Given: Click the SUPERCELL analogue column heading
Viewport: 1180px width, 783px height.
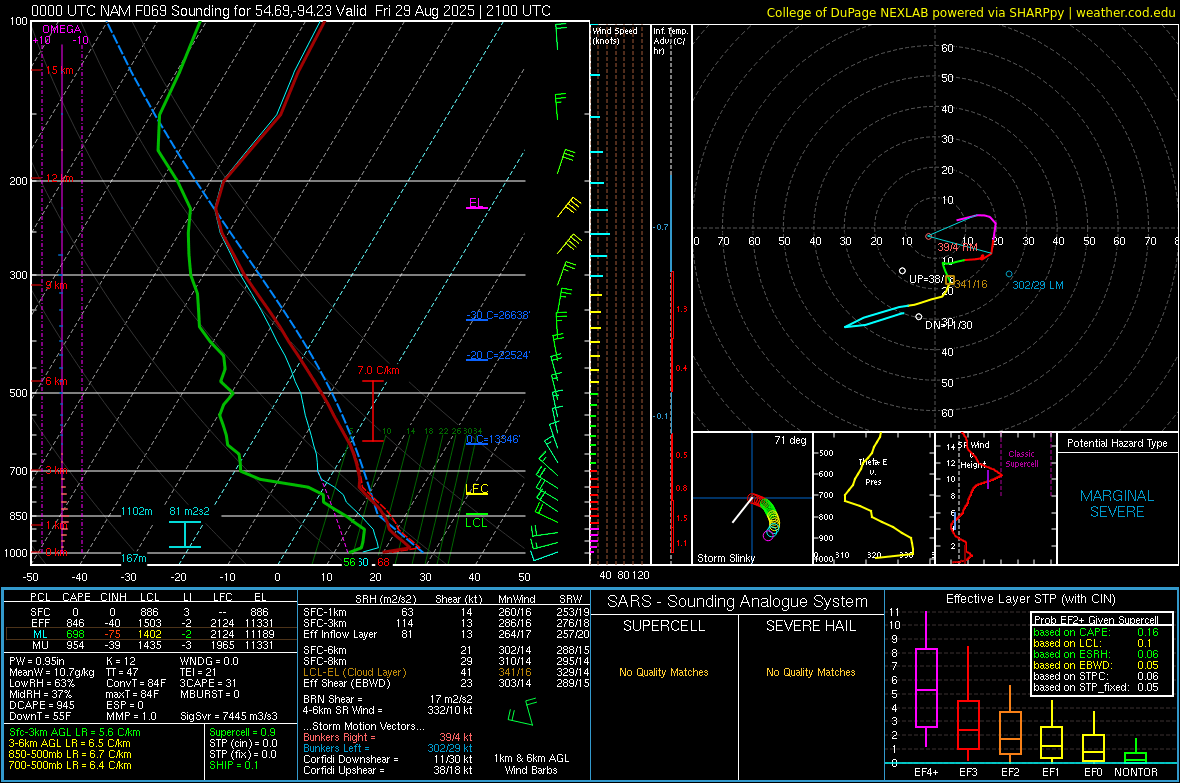Looking at the screenshot, I should tap(664, 626).
